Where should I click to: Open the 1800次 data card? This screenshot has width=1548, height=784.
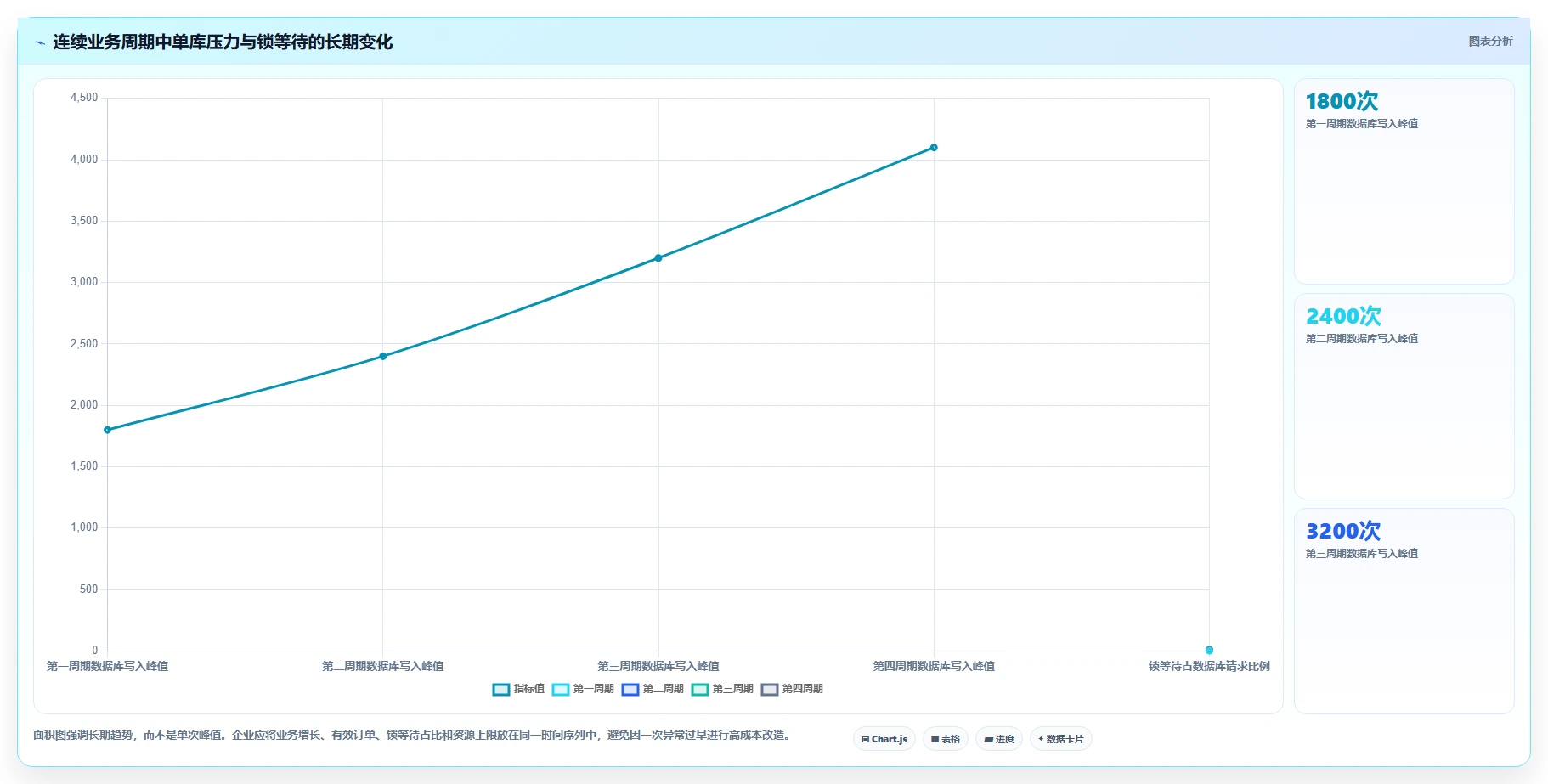click(x=1404, y=182)
